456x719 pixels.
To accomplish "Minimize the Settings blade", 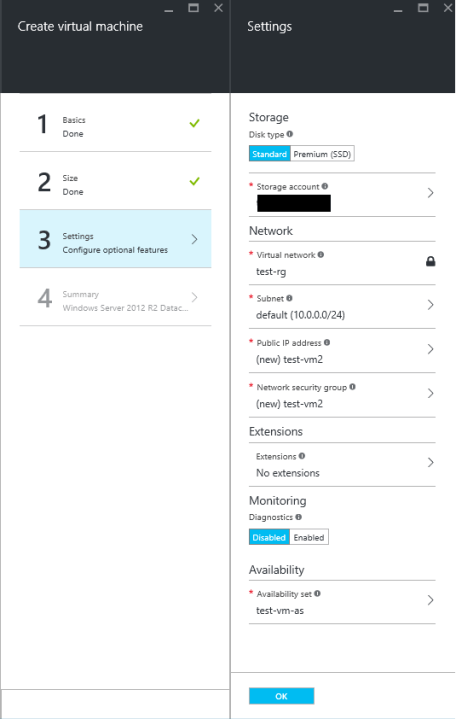I will point(398,9).
